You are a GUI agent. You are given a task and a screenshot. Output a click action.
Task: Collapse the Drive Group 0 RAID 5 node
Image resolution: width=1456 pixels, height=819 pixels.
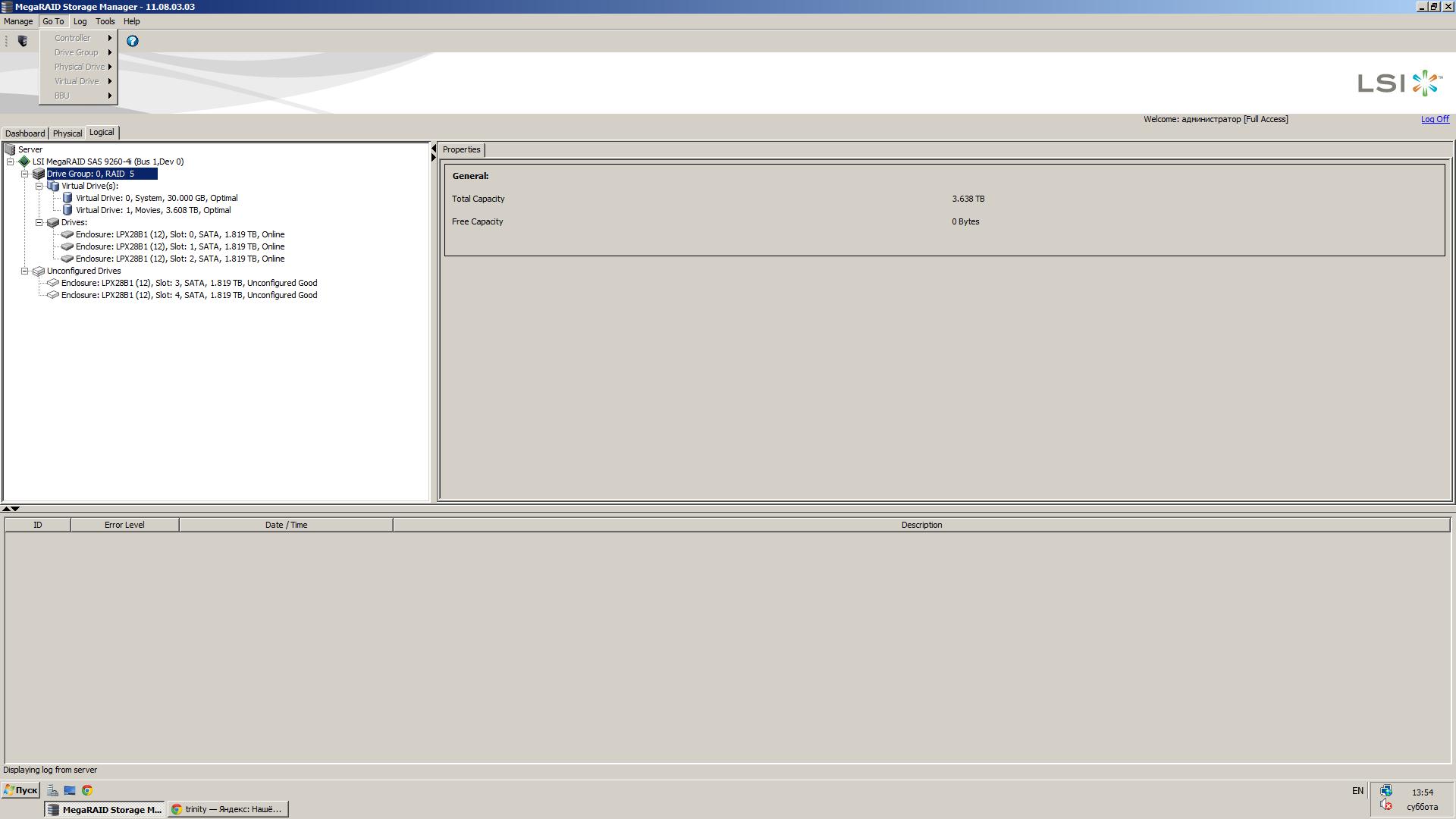tap(25, 174)
